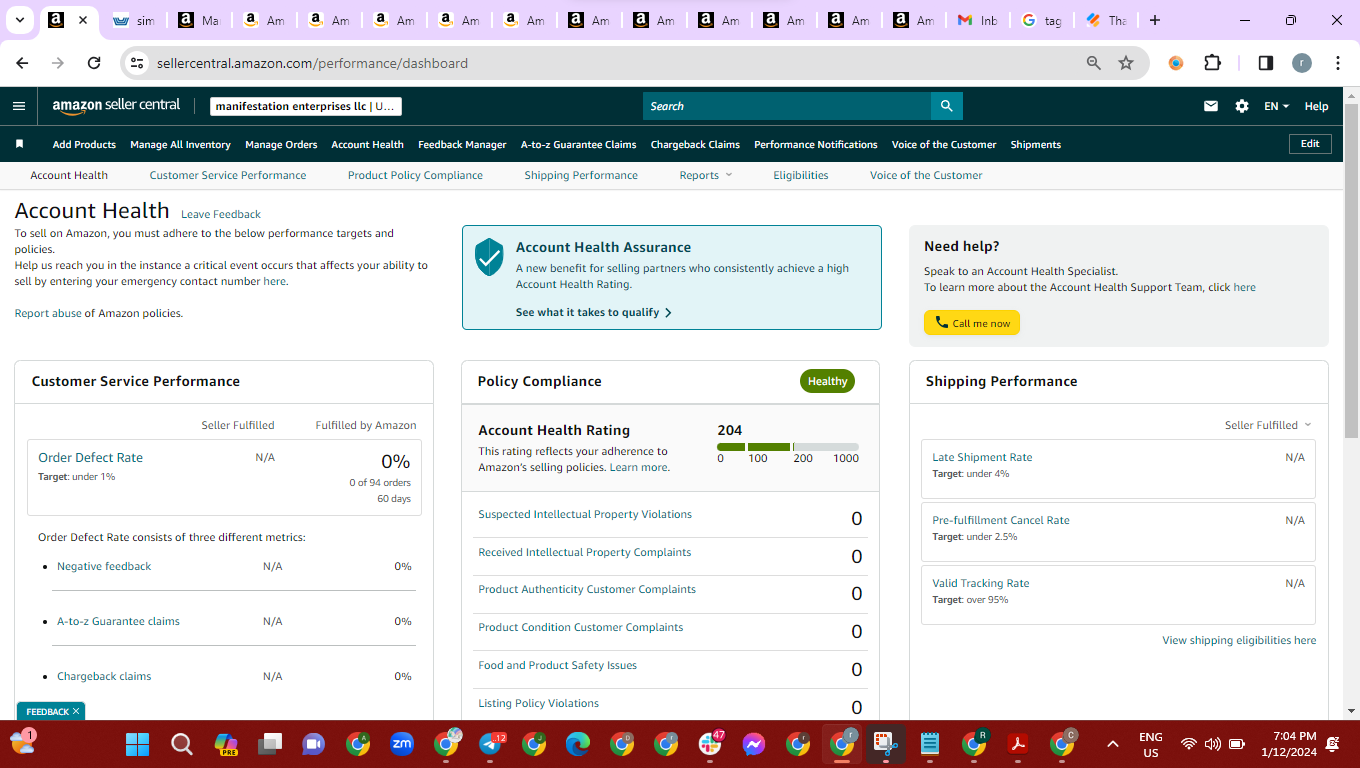Expand See what it takes to qualify

coord(594,312)
